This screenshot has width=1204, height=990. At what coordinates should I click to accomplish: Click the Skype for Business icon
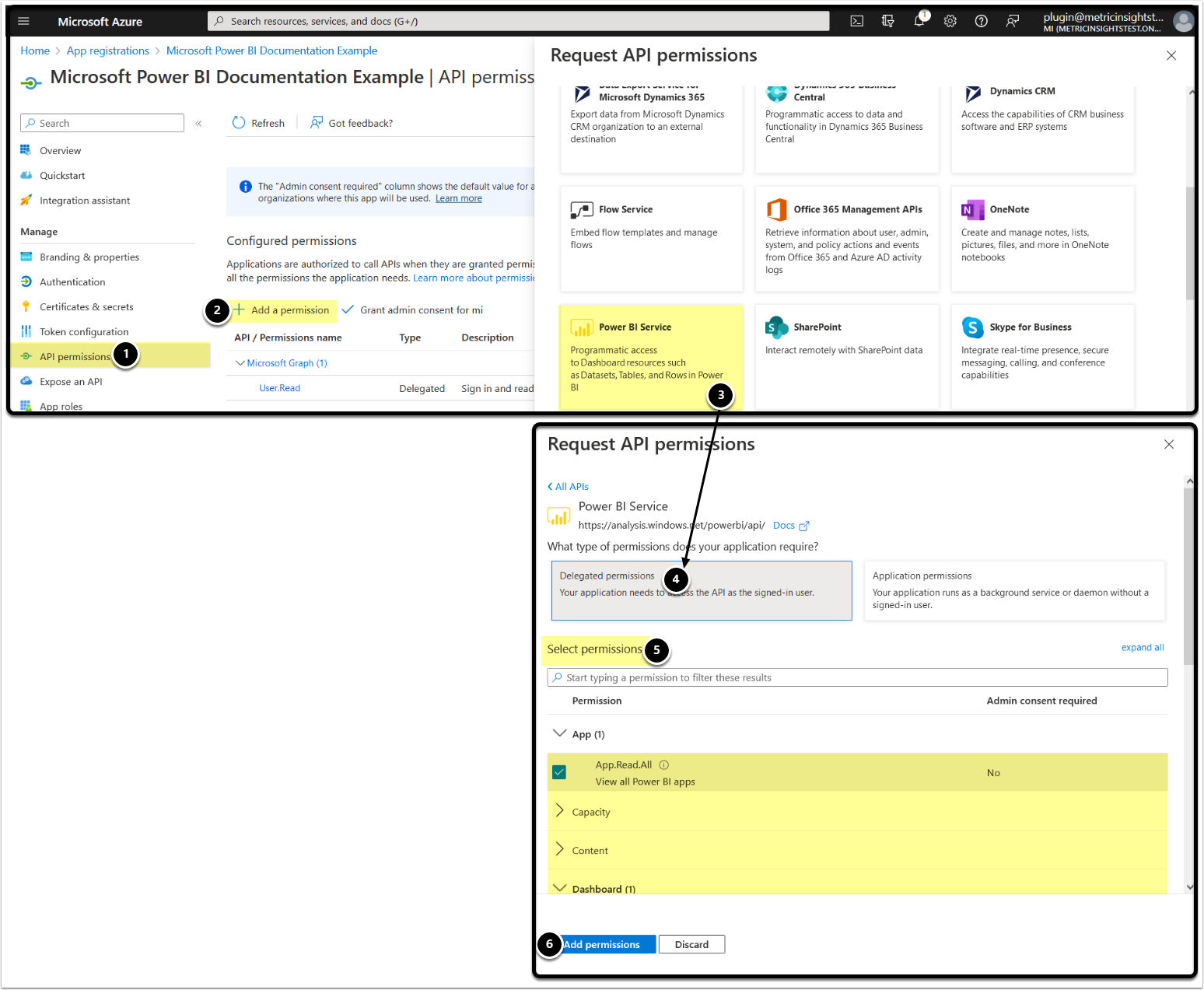972,327
